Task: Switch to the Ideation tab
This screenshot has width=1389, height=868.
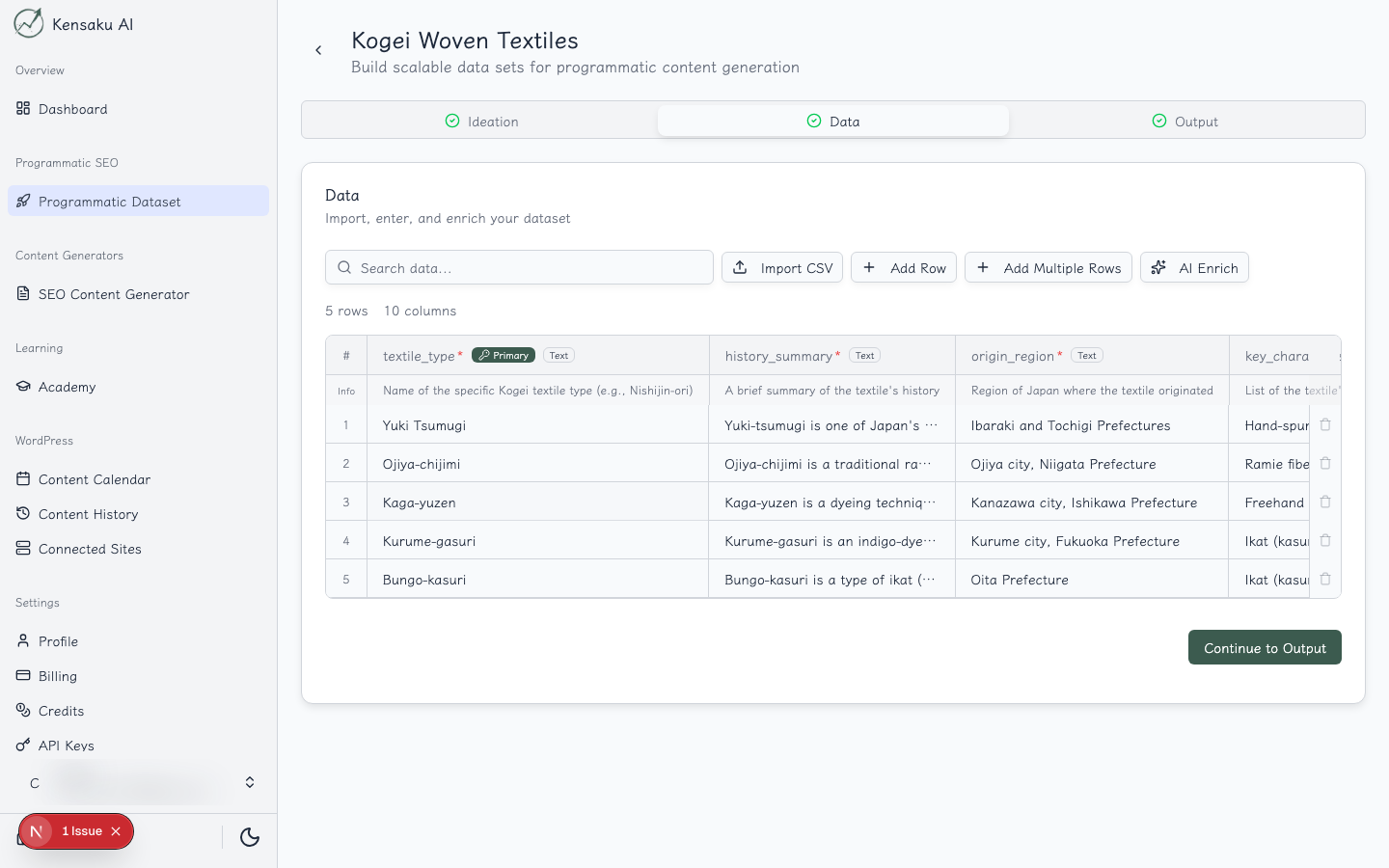Action: tap(481, 122)
